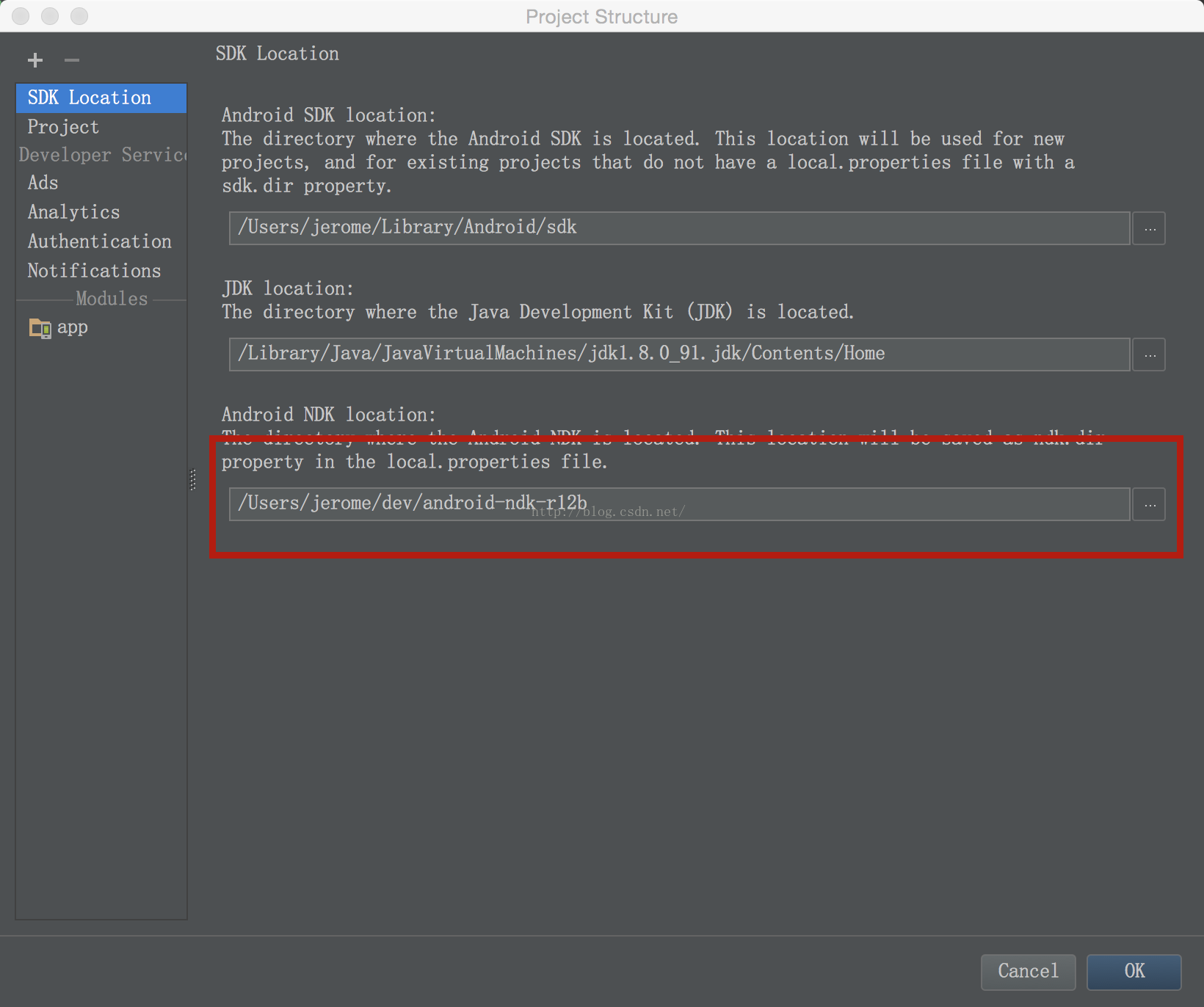The width and height of the screenshot is (1204, 1007).
Task: Click the JDK path text field
Action: pos(678,355)
